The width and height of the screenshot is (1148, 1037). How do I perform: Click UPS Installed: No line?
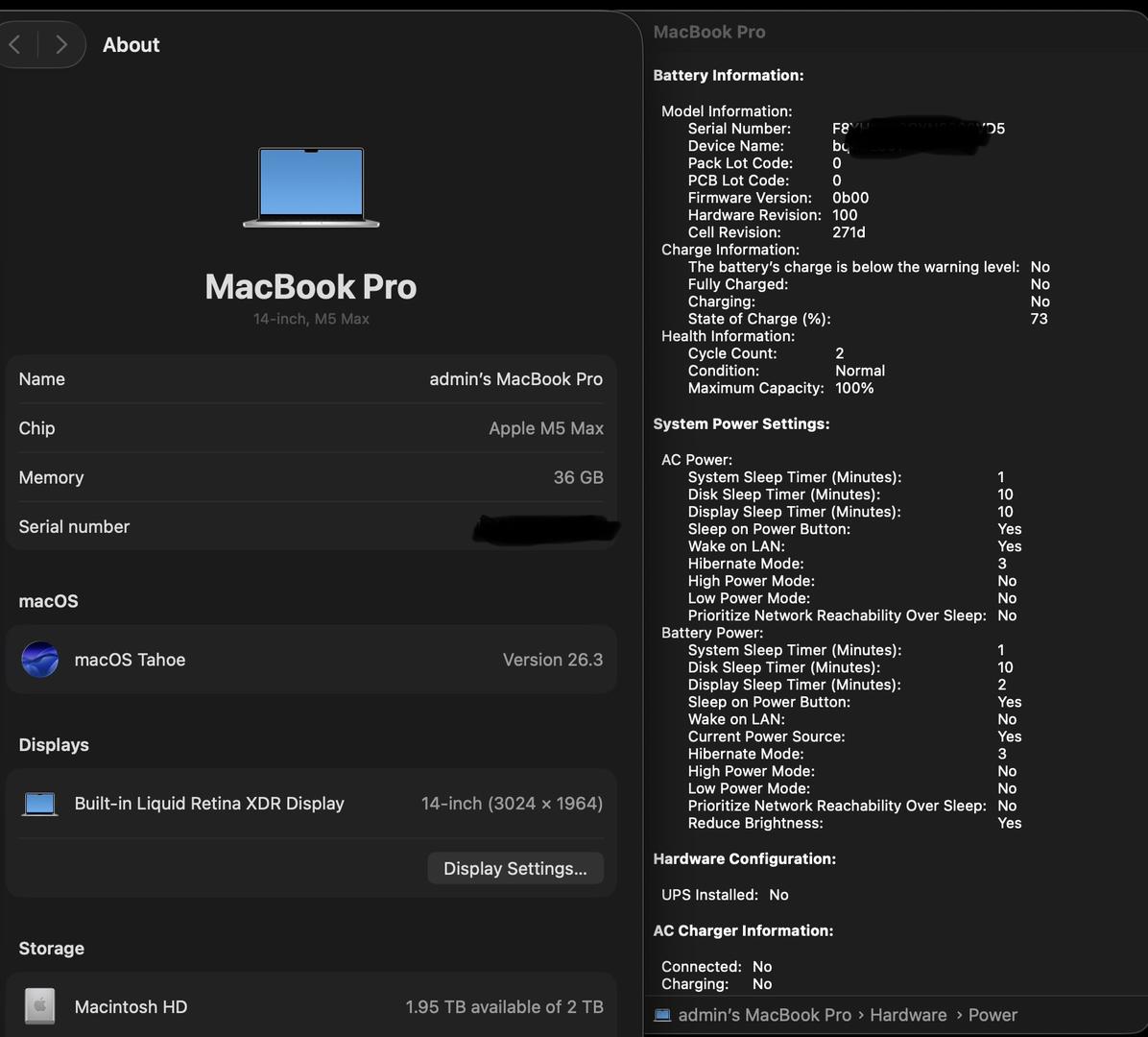click(x=725, y=895)
